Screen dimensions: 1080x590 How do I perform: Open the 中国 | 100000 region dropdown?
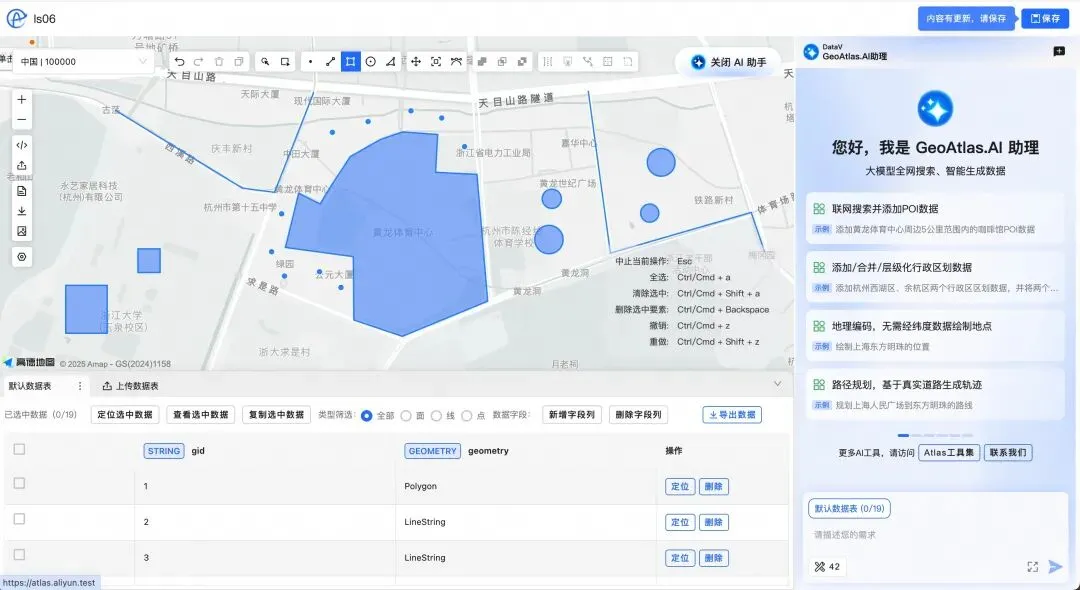[83, 62]
